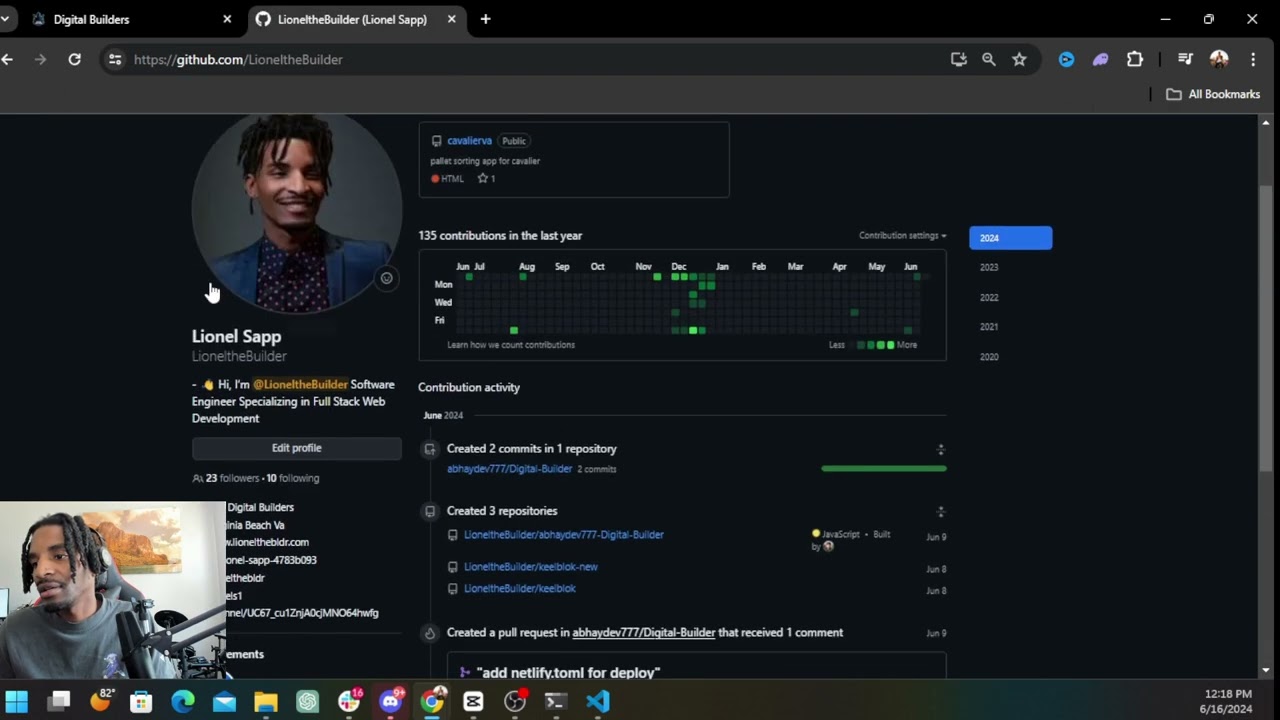This screenshot has width=1280, height=720.
Task: Open the 10 following link
Action: click(x=293, y=478)
